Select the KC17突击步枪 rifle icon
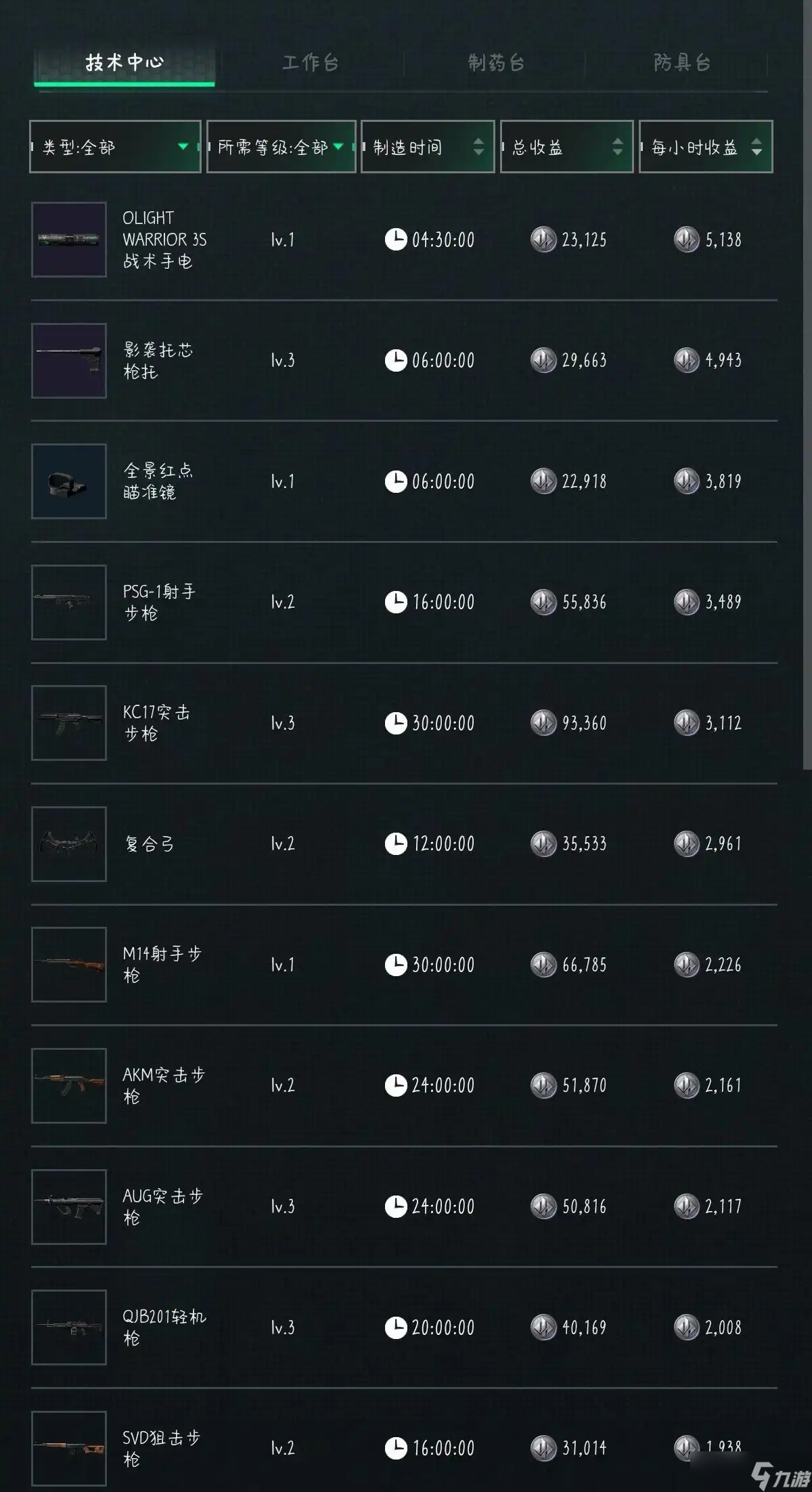 pyautogui.click(x=69, y=723)
